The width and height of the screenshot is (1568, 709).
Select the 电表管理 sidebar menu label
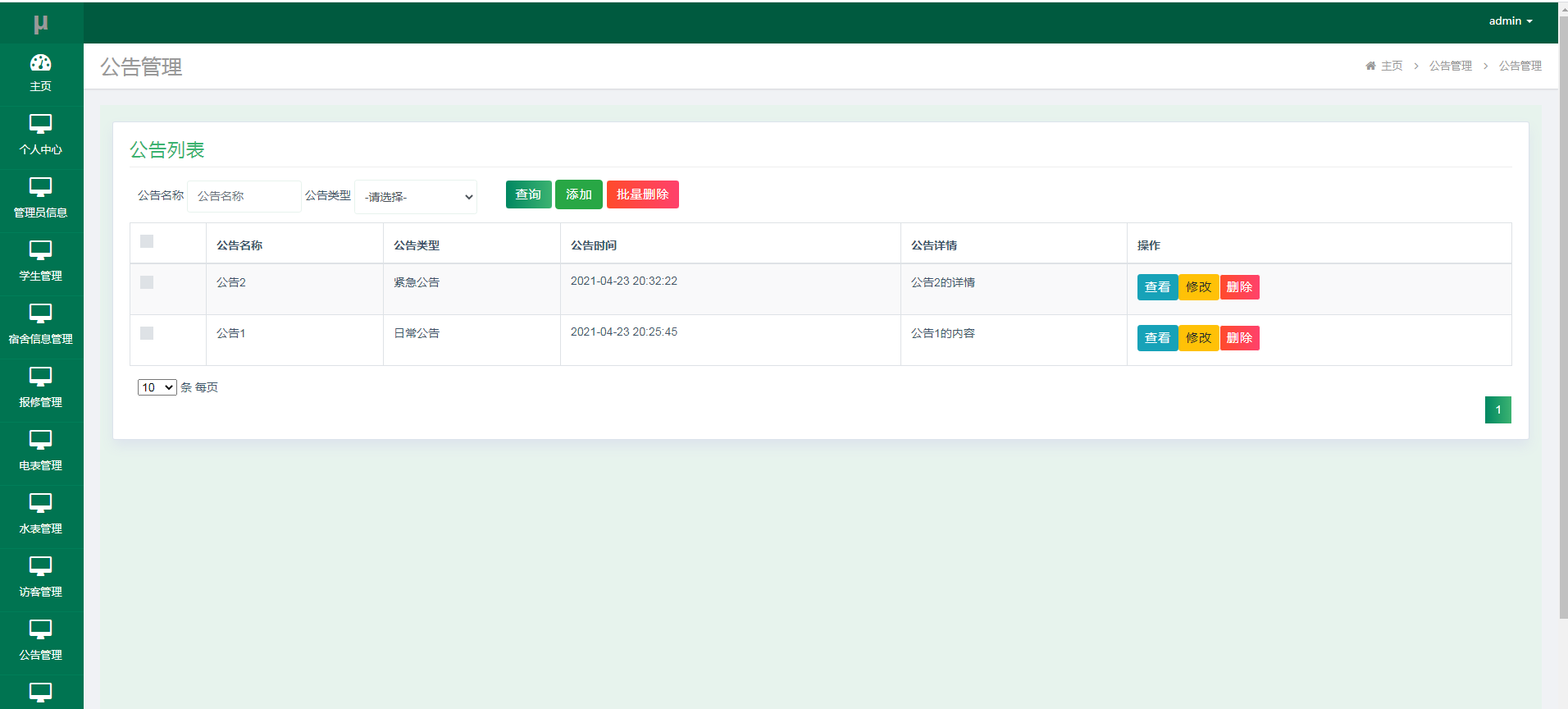(x=41, y=465)
